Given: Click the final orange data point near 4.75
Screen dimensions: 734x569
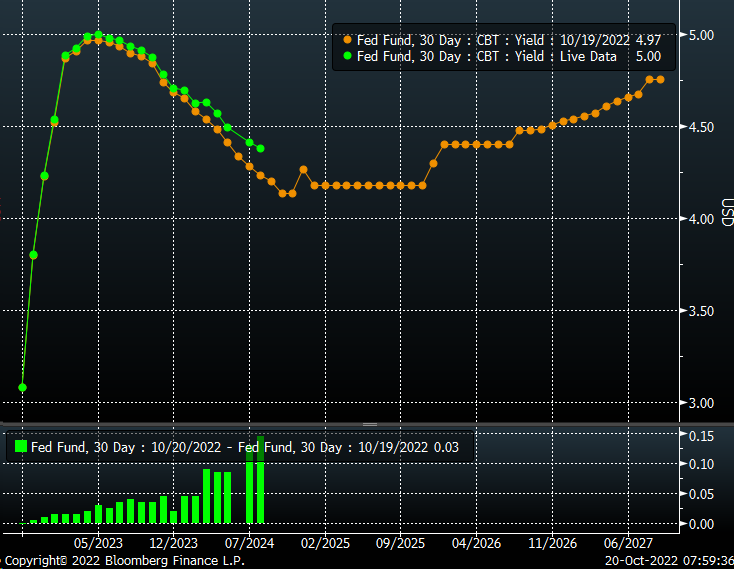Looking at the screenshot, I should click(661, 80).
